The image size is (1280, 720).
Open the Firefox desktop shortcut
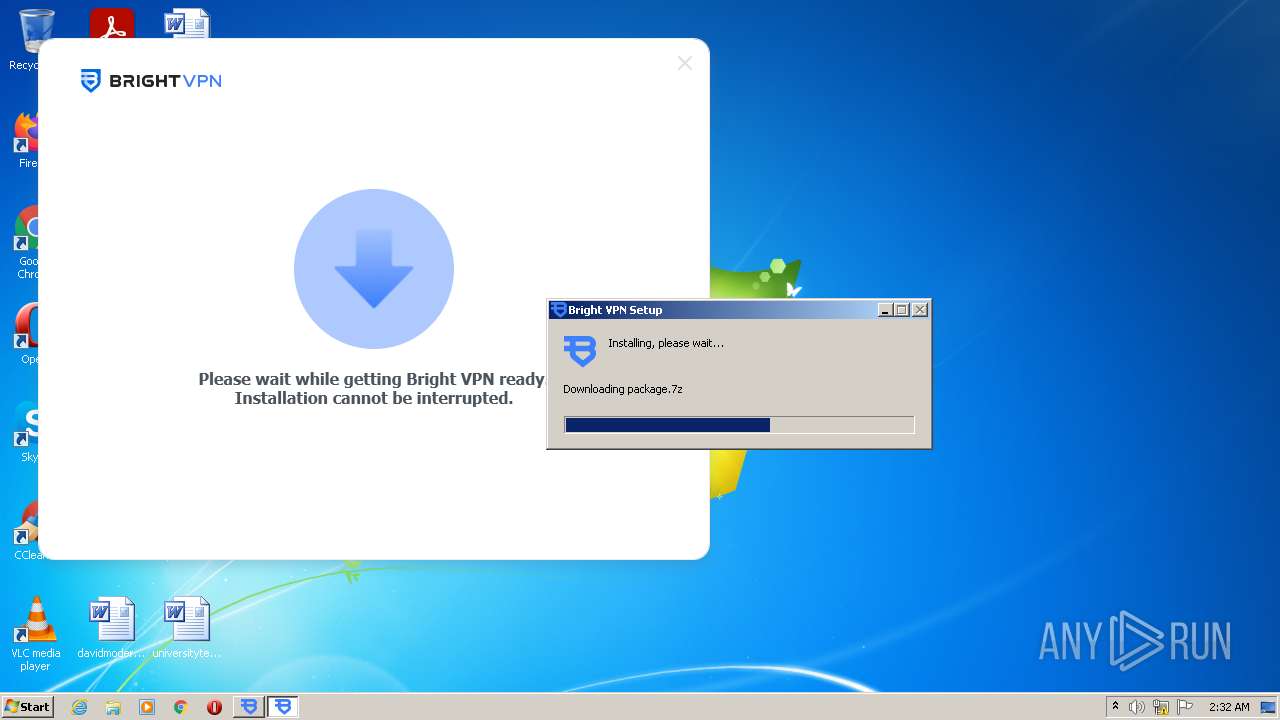click(26, 140)
